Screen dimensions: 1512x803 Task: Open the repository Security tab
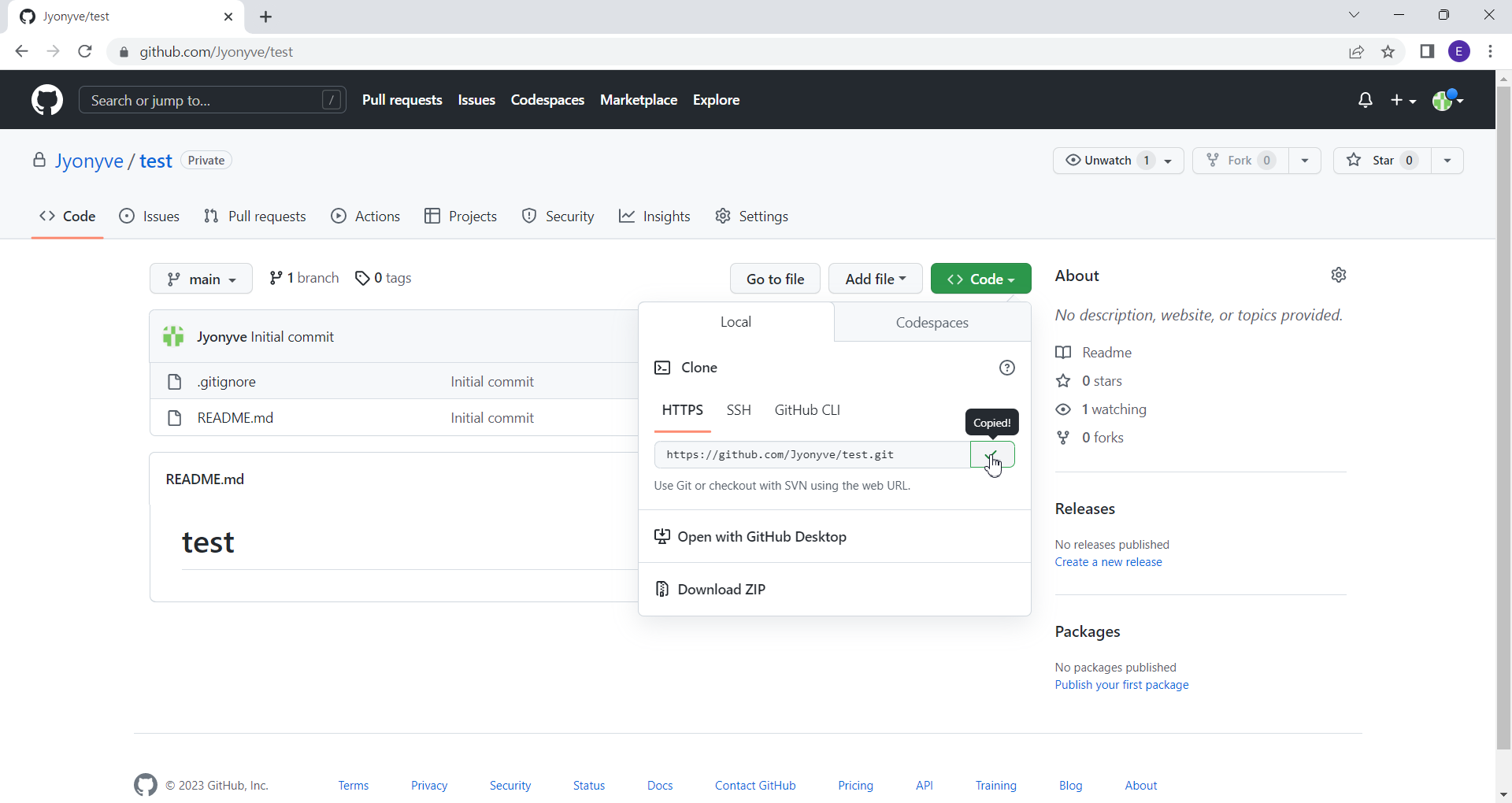click(558, 216)
